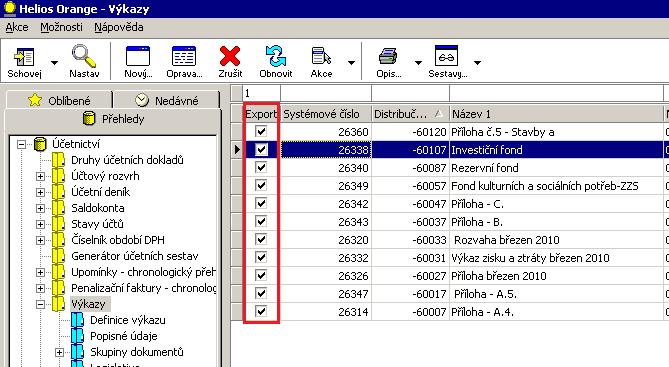Open the Akce menu
The height and width of the screenshot is (367, 669).
click(17, 27)
